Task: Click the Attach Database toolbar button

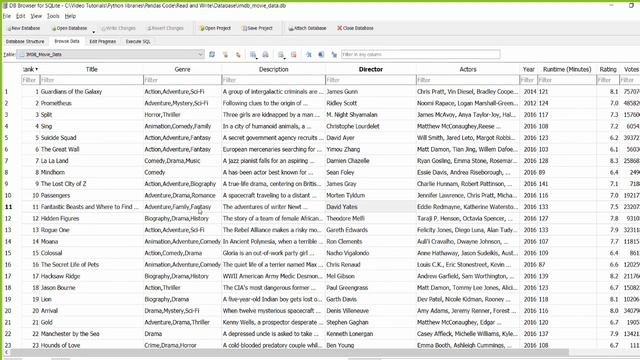Action: coord(307,28)
